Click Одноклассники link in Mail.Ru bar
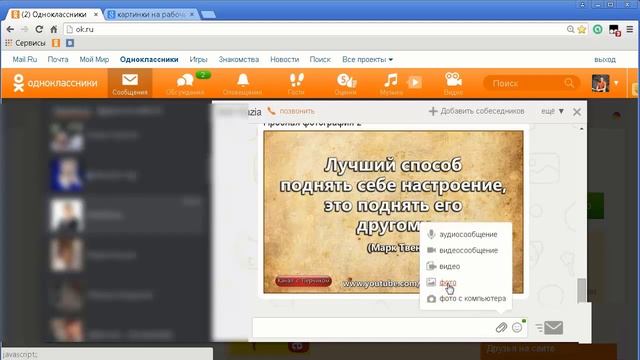The image size is (640, 360). pos(149,60)
